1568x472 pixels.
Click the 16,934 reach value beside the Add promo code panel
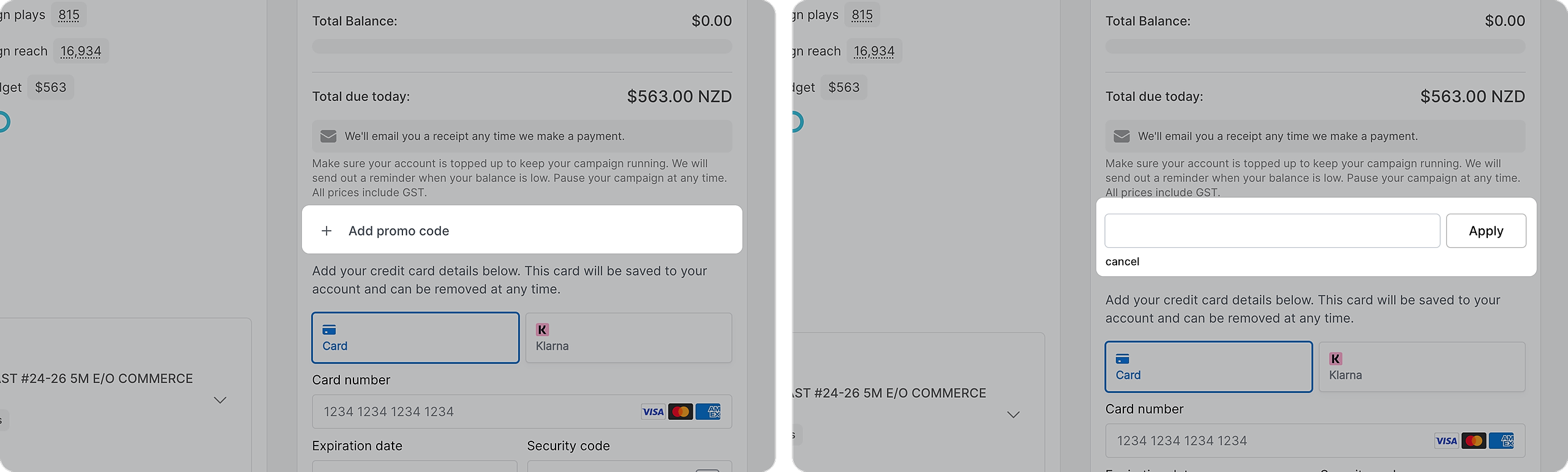[81, 51]
